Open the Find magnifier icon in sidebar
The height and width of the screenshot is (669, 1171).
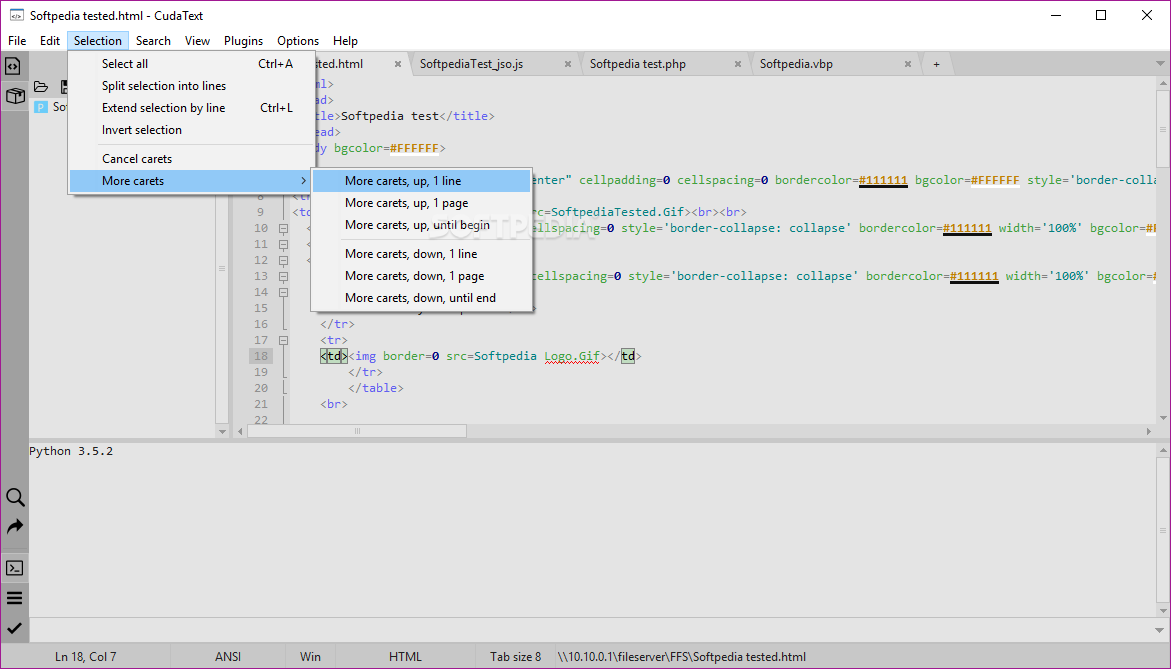coord(14,497)
